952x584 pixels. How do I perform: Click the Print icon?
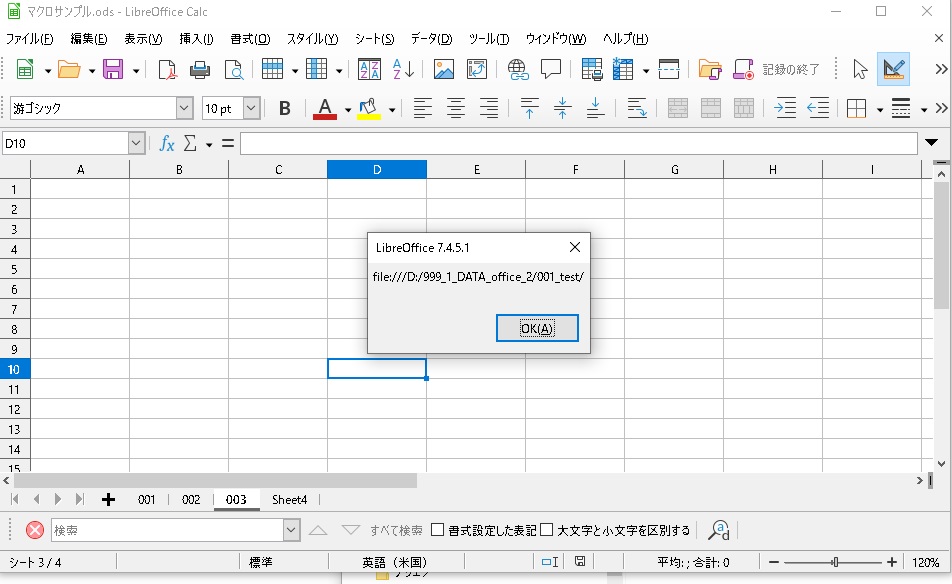pos(200,70)
